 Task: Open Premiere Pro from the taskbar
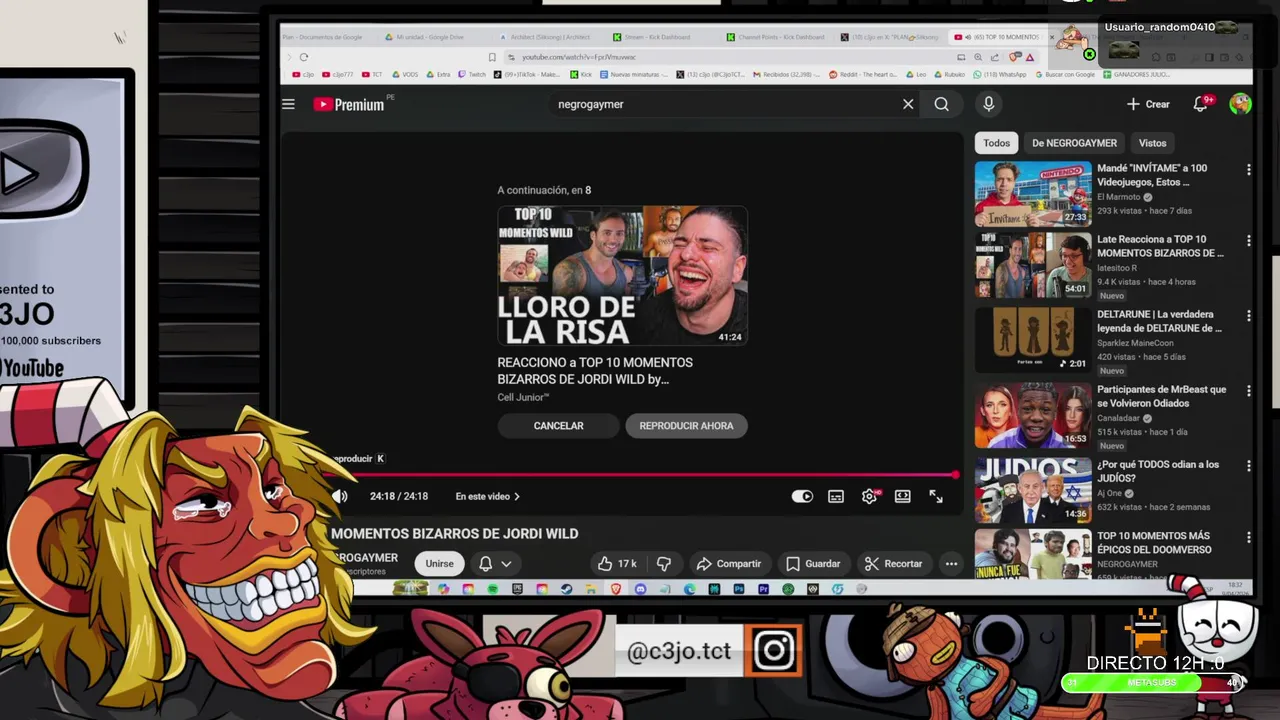click(x=763, y=589)
